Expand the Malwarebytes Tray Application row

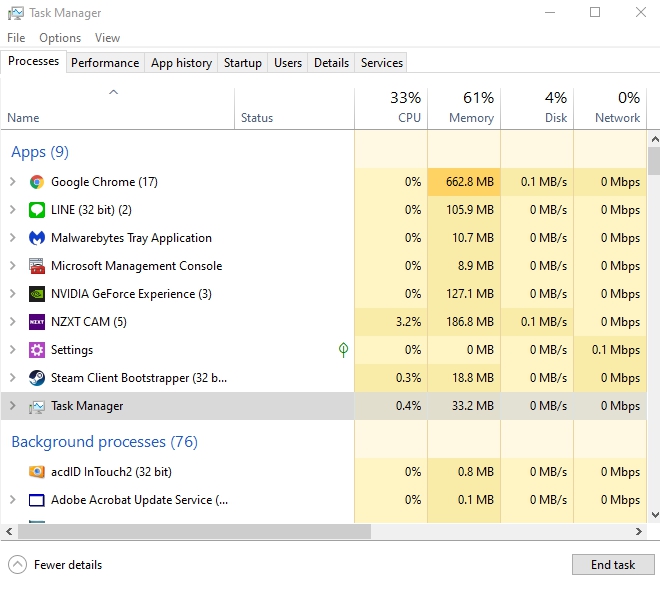(x=13, y=238)
